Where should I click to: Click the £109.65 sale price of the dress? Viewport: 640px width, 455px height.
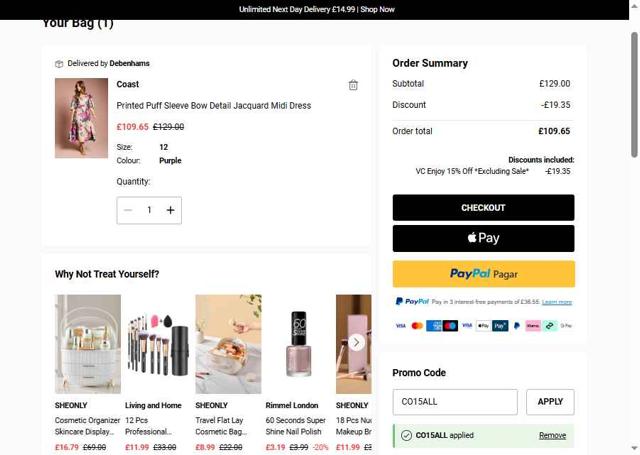tap(133, 127)
